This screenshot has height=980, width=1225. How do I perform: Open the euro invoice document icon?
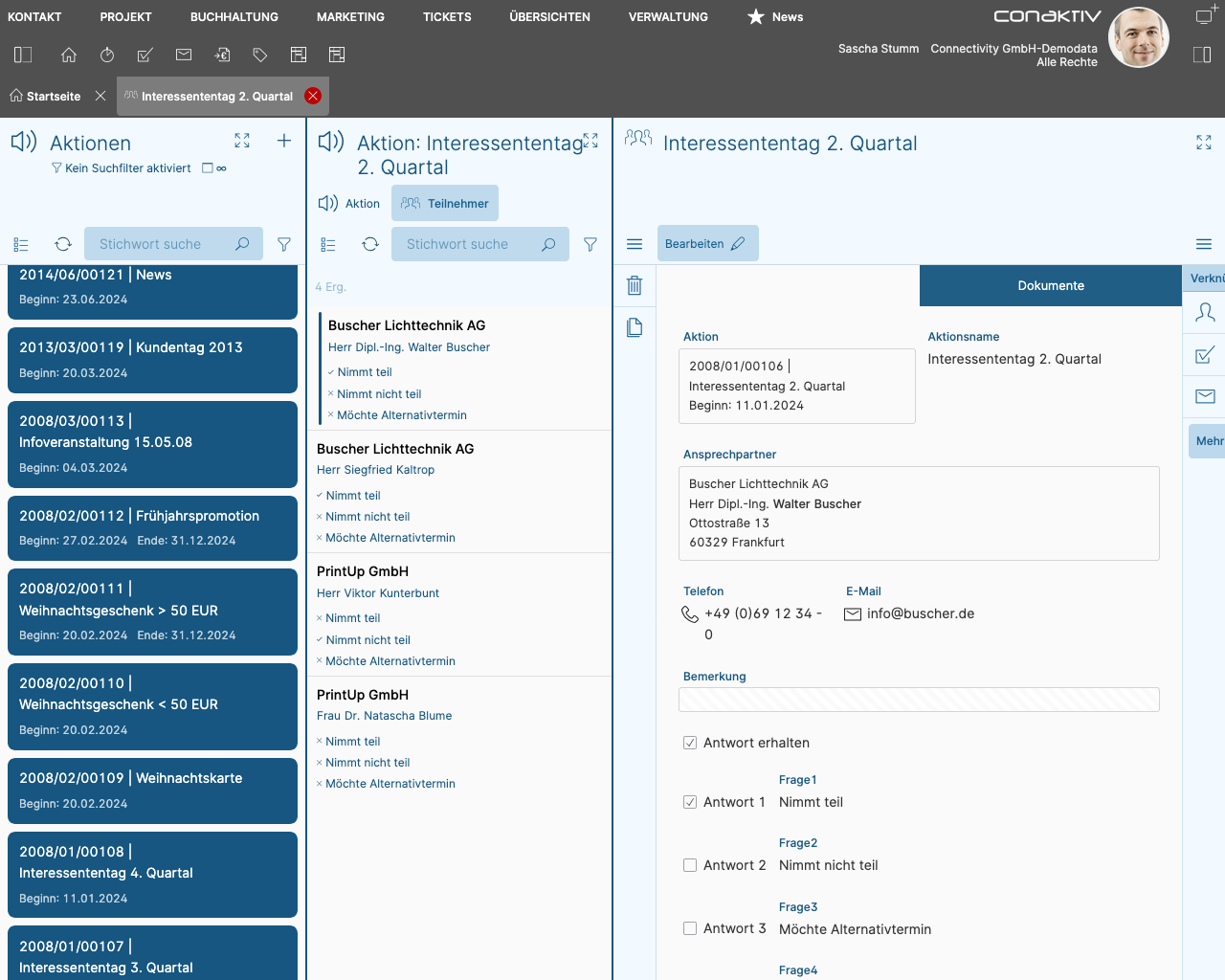[x=222, y=55]
